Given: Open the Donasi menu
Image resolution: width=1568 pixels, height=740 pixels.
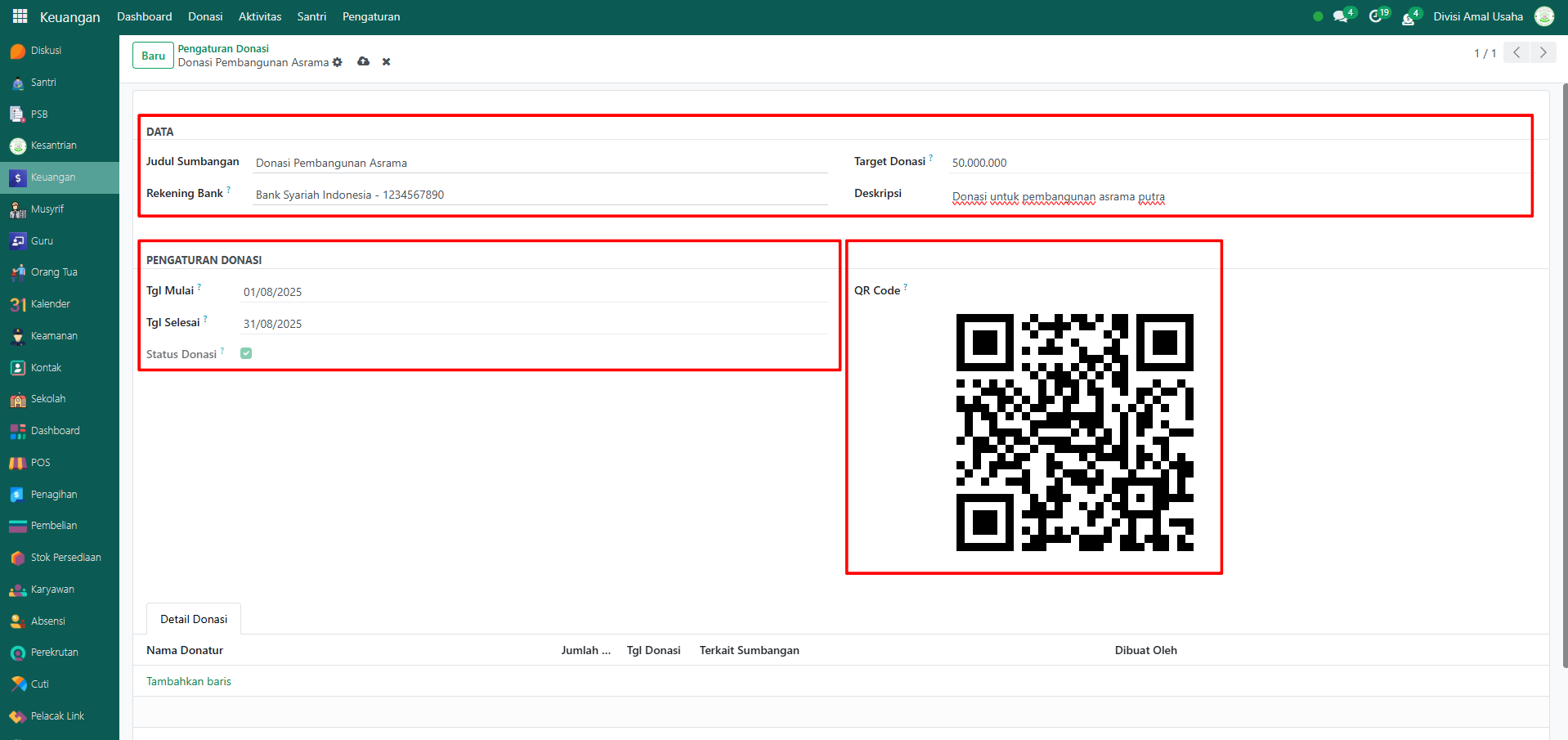Looking at the screenshot, I should 205,16.
